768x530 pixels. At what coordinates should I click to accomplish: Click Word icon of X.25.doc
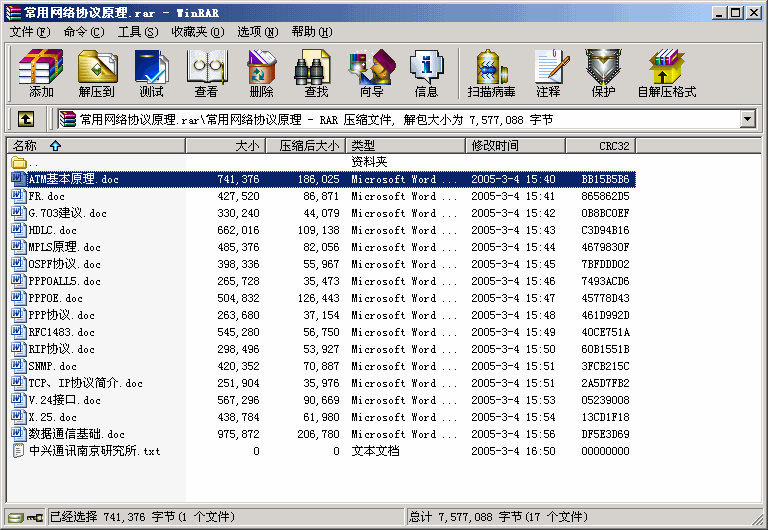point(19,417)
